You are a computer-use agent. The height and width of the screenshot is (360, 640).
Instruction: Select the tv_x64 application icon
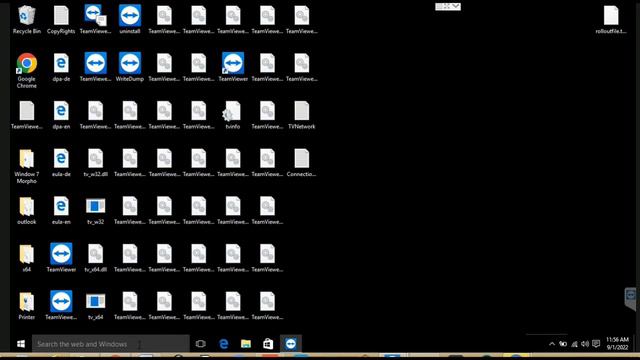[96, 306]
